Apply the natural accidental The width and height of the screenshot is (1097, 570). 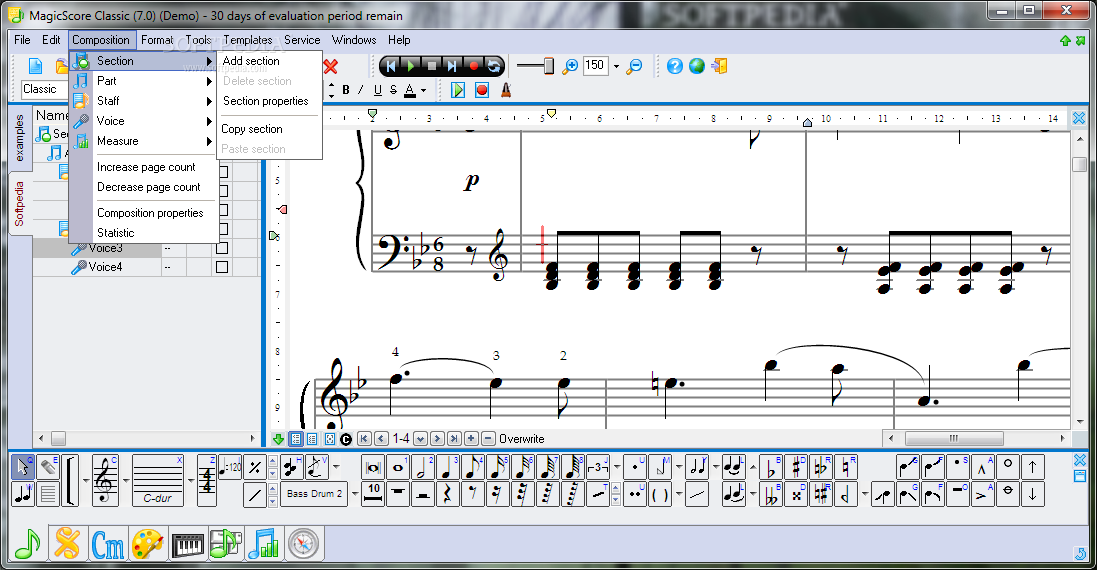(x=846, y=467)
